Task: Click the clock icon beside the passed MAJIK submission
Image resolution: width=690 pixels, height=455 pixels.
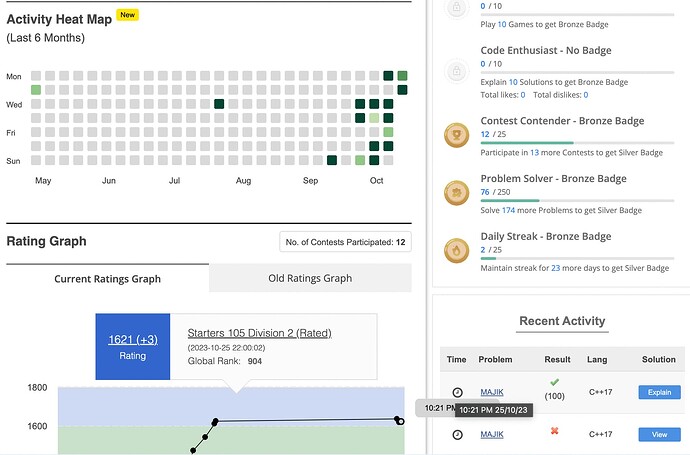Action: pyautogui.click(x=457, y=392)
